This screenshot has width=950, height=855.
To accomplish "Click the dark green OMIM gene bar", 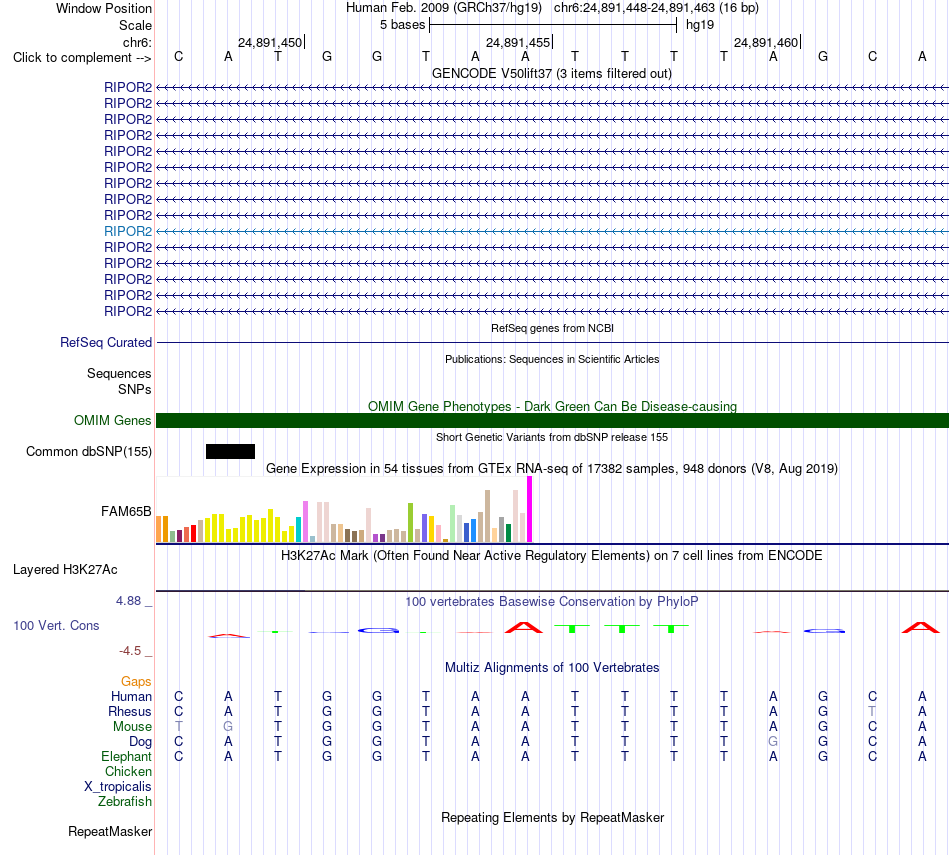I will (552, 421).
